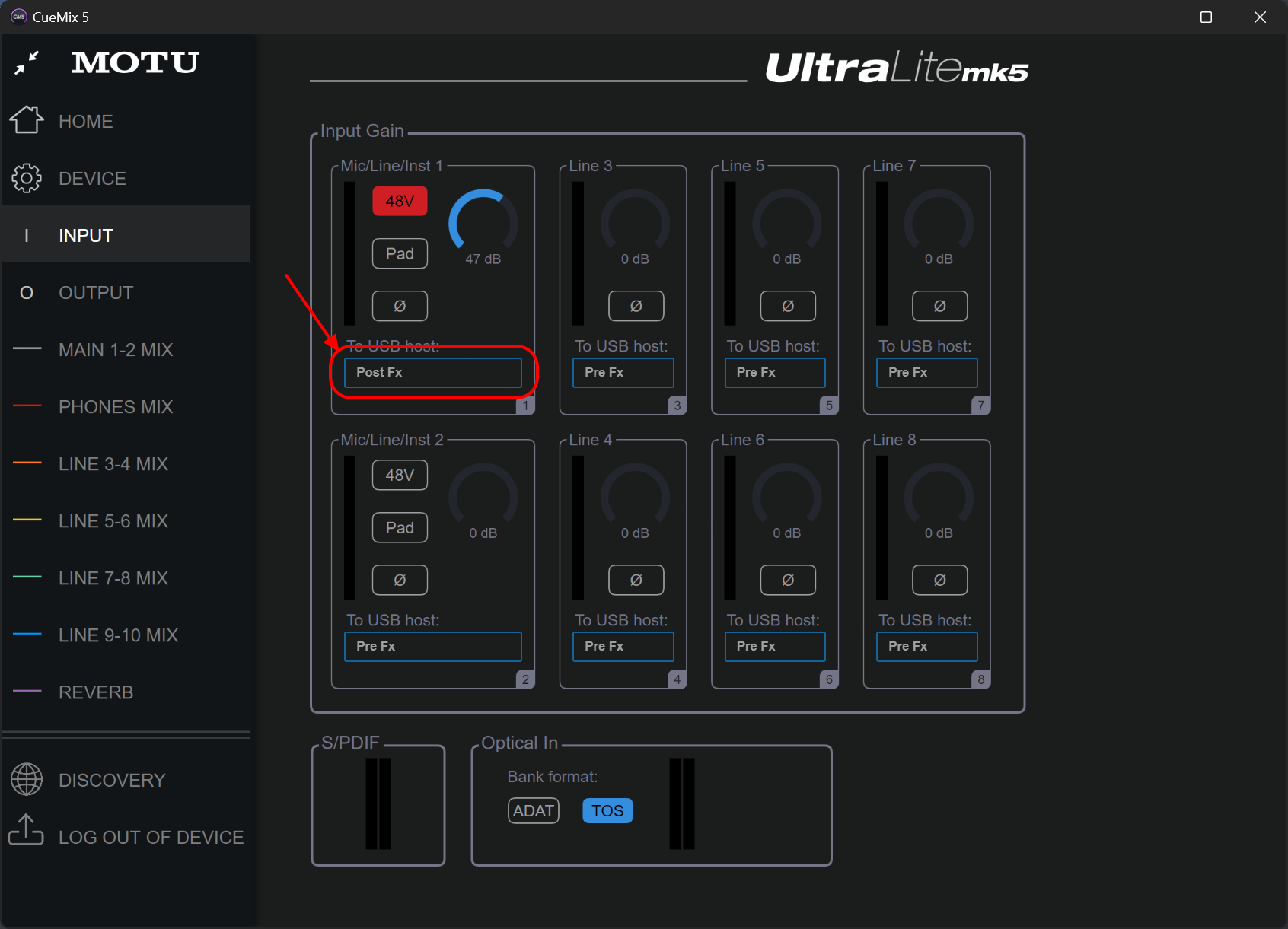Invert phase on Mic/Line/Inst 1
This screenshot has height=929, width=1288.
click(400, 306)
